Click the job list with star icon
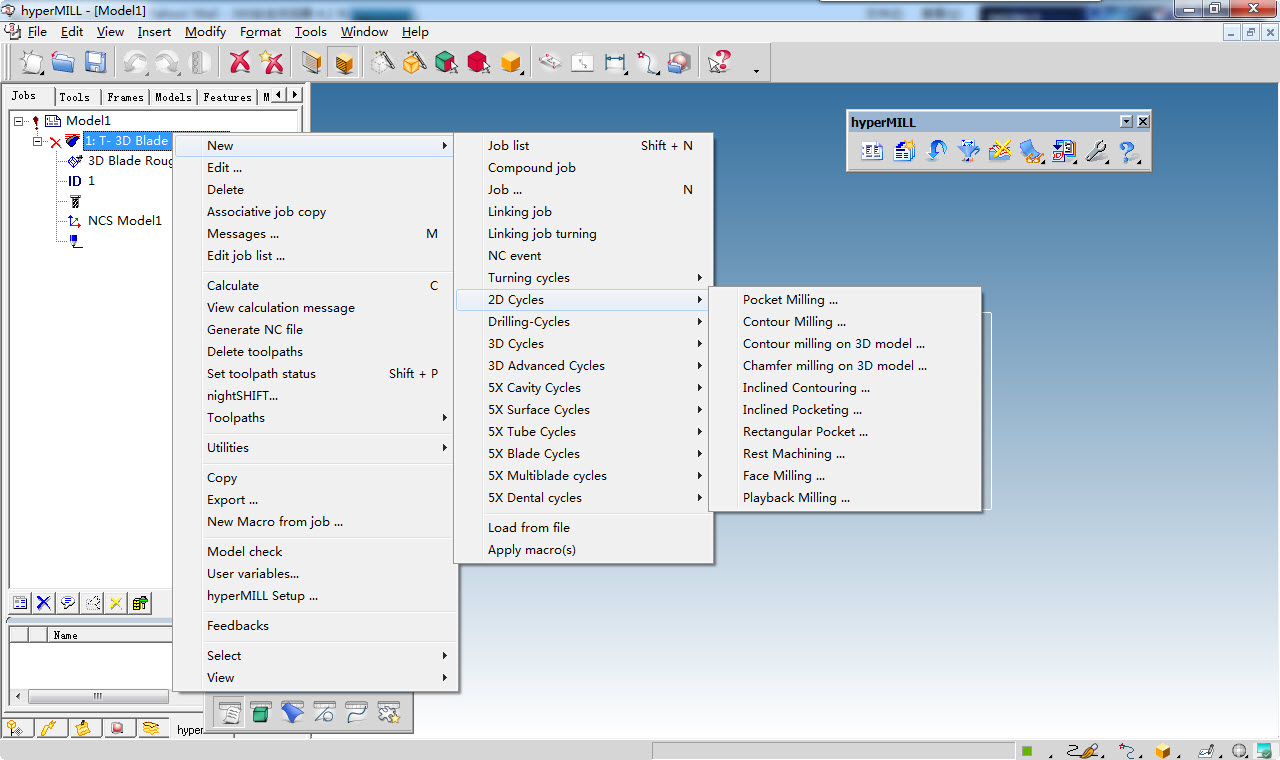The height and width of the screenshot is (760, 1280). [904, 151]
